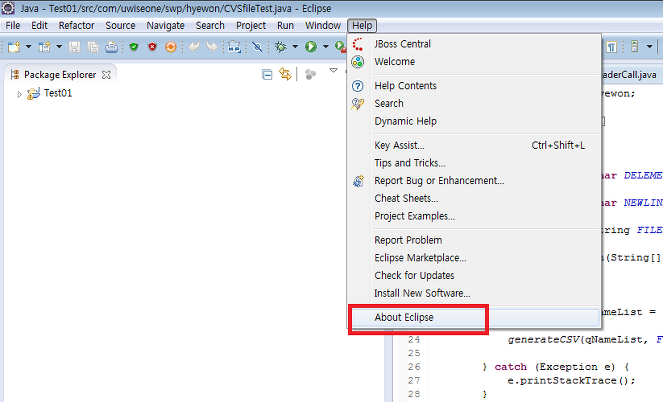Click the JBoss Central red icon
Screen dimensions: 663x402
[x=358, y=44]
